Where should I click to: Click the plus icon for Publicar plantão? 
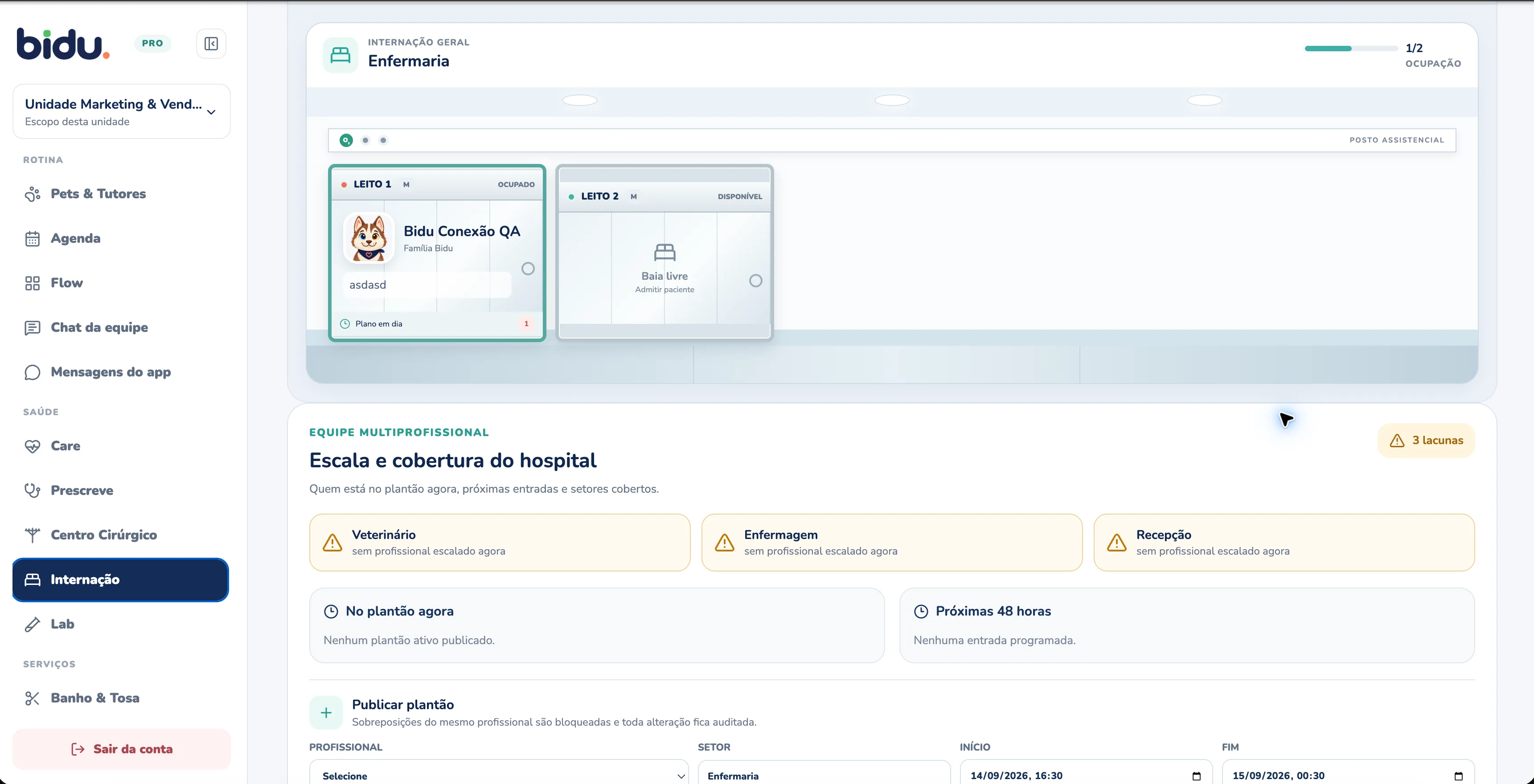tap(326, 713)
